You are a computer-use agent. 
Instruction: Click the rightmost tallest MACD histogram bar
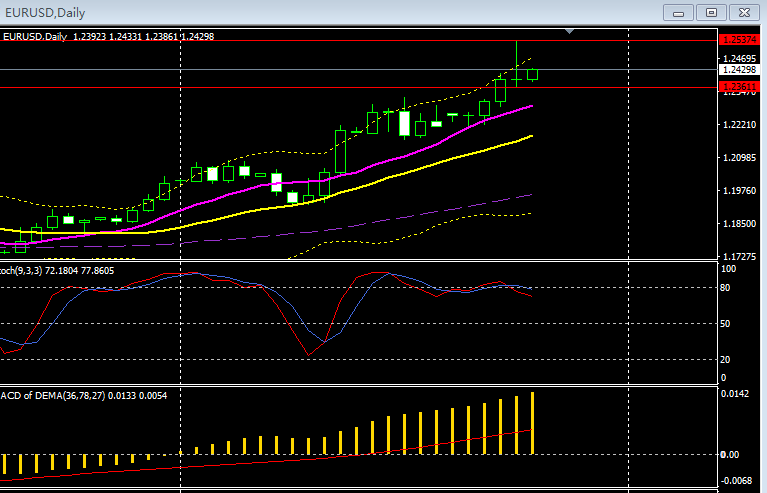533,422
